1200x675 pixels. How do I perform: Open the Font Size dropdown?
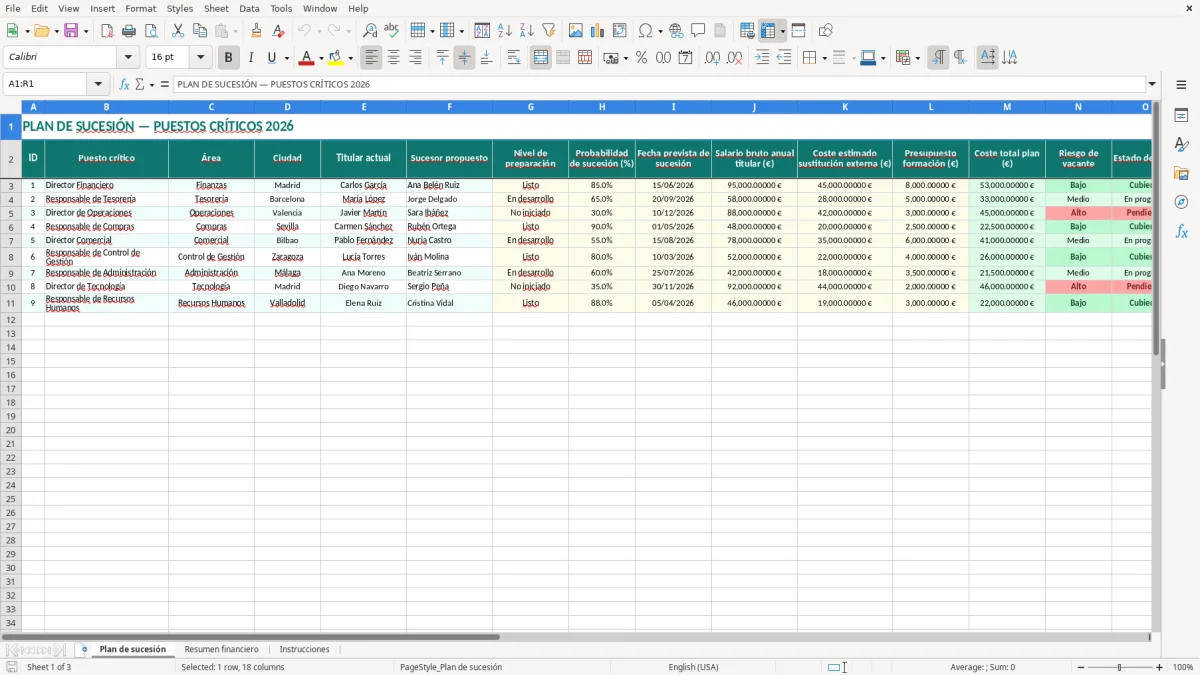point(200,58)
